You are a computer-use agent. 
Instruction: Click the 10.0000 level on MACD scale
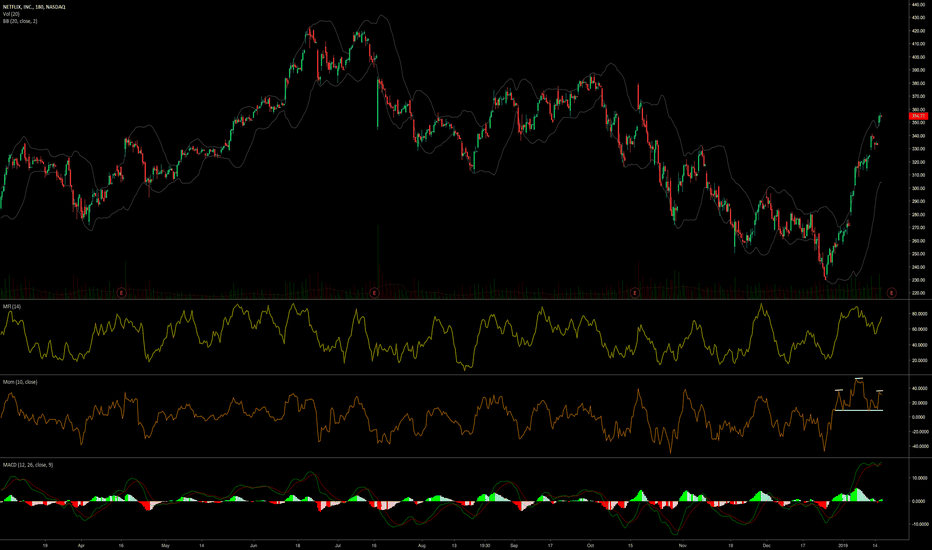click(919, 477)
